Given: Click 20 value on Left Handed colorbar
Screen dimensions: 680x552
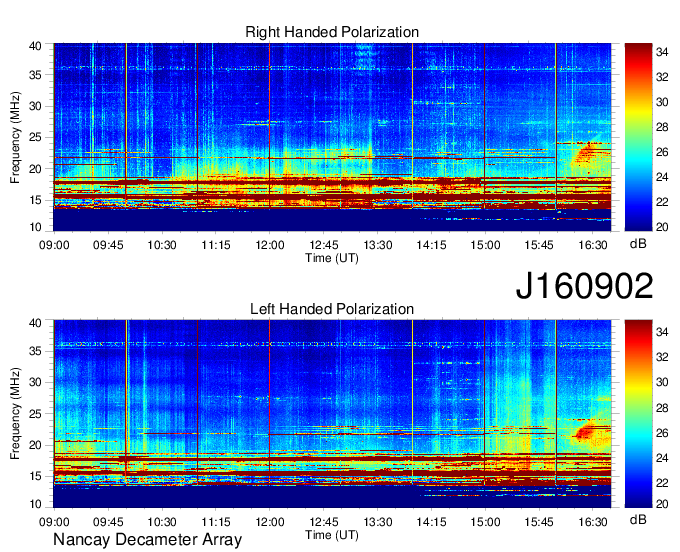Looking at the screenshot, I should point(662,503).
